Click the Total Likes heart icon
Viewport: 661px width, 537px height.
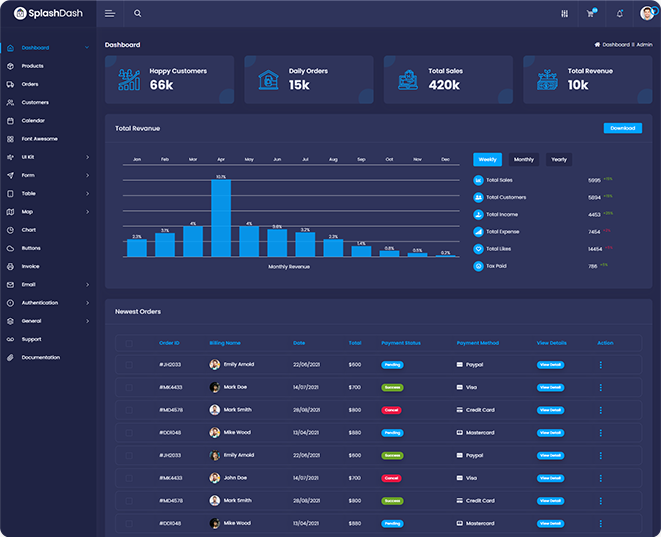(478, 249)
